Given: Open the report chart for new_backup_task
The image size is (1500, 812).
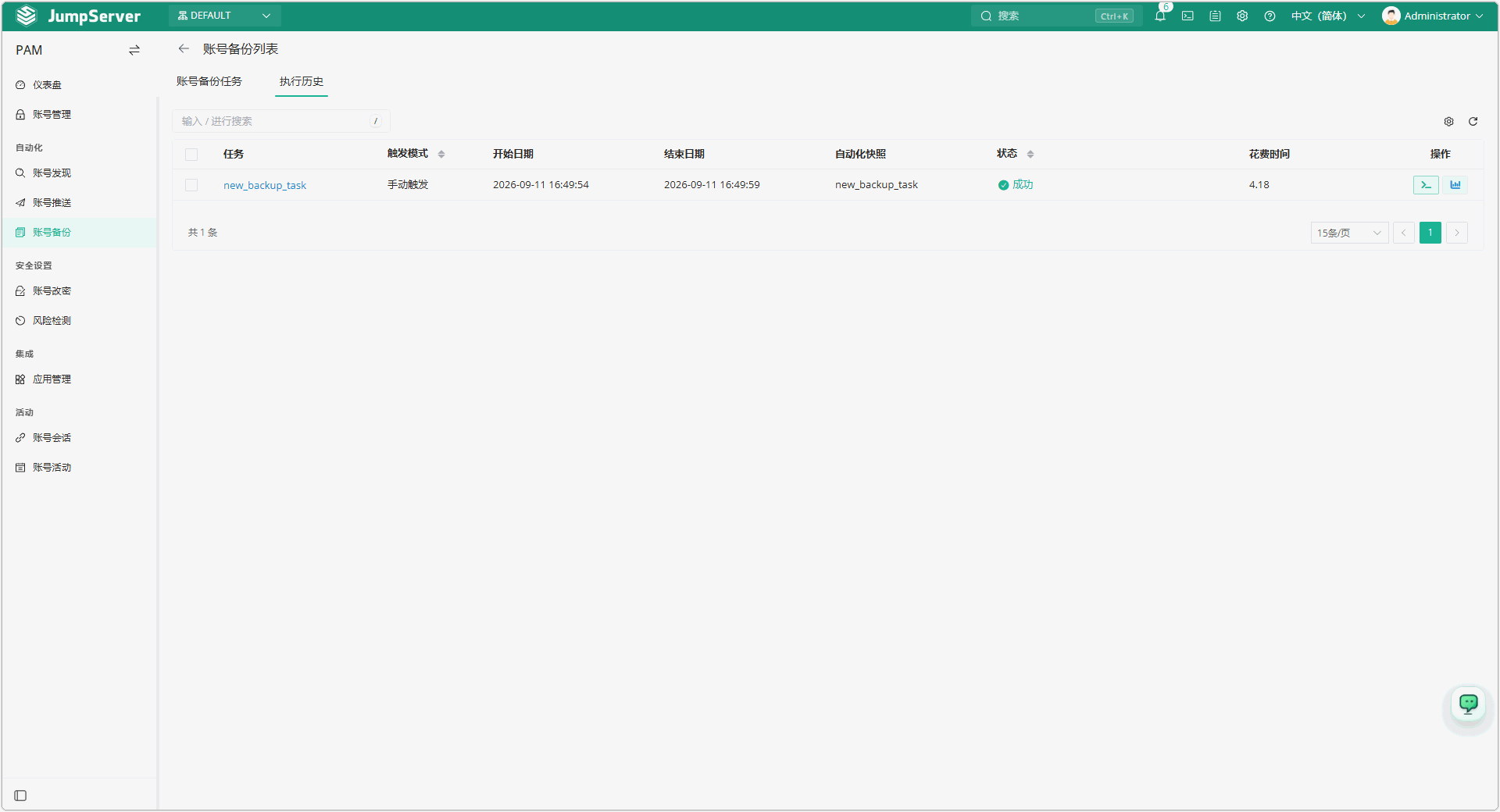Looking at the screenshot, I should (x=1455, y=185).
